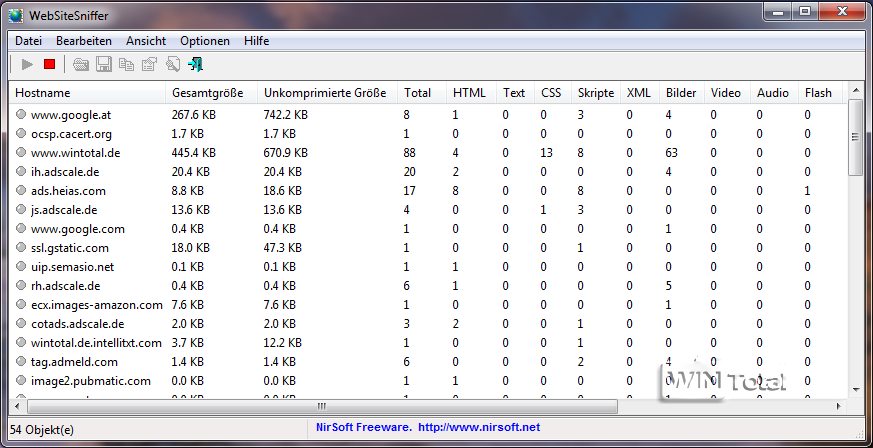This screenshot has height=448, width=873.
Task: Click the vertical scrollbar up arrow
Action: [856, 91]
